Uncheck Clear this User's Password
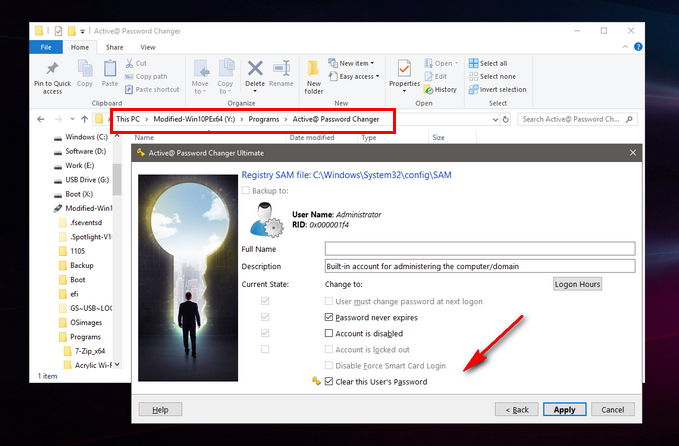Screen dimensions: 679x446 329,381
